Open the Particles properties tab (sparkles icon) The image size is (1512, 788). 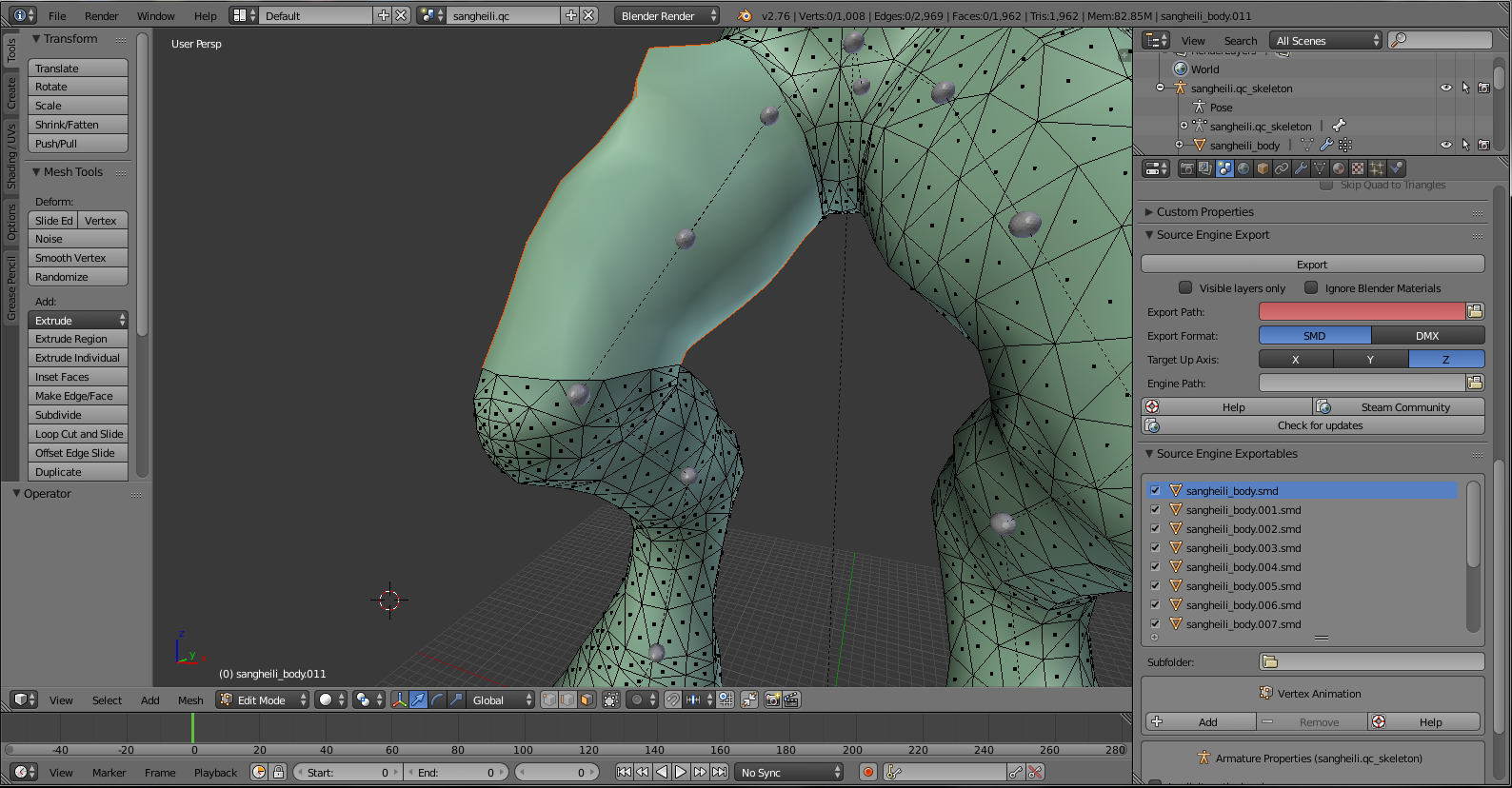tap(1377, 168)
